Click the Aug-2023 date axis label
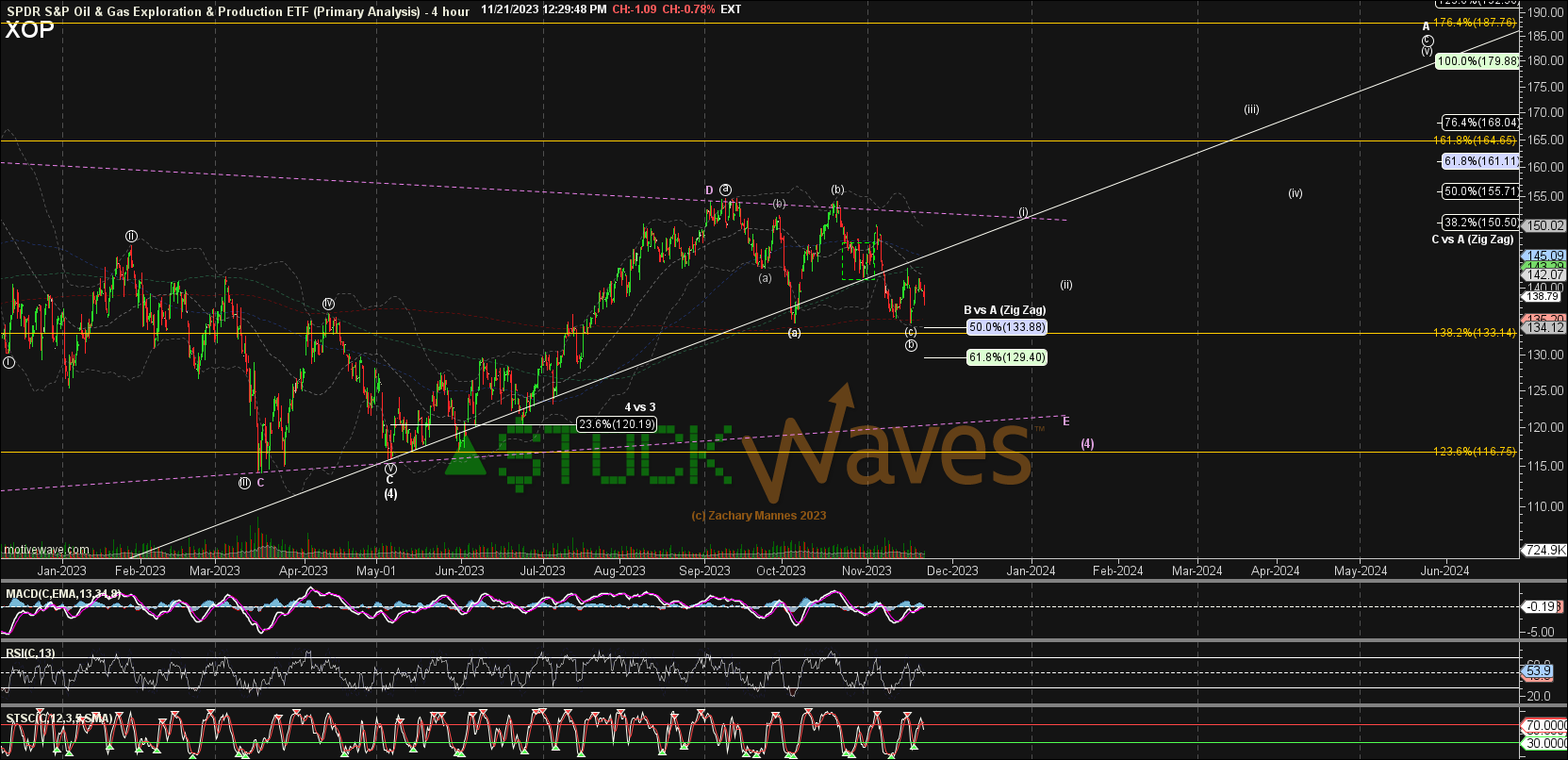The width and height of the screenshot is (1568, 760). click(x=619, y=570)
